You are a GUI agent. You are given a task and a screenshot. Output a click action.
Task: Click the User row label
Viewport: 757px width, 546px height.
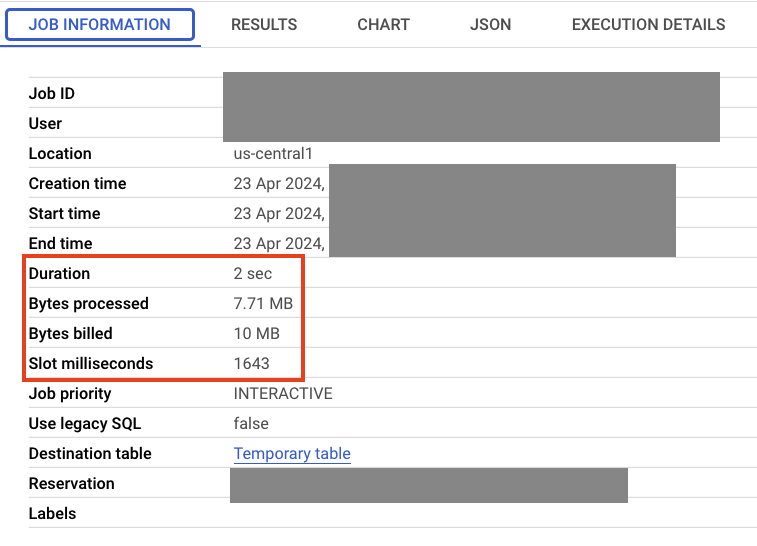pos(45,124)
